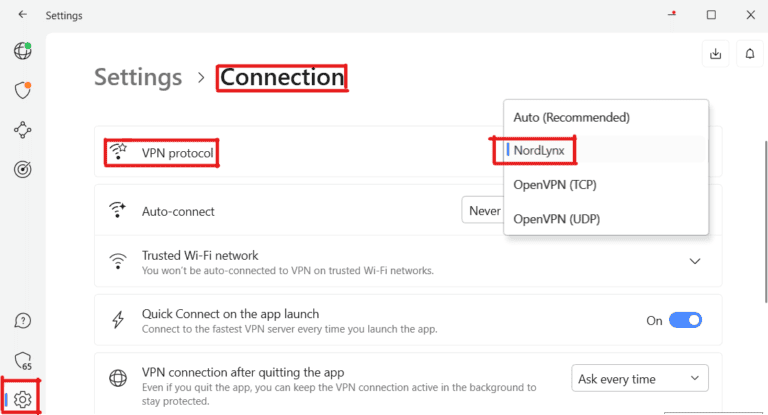Open the notifications bell icon
The height and width of the screenshot is (415, 768).
click(750, 54)
